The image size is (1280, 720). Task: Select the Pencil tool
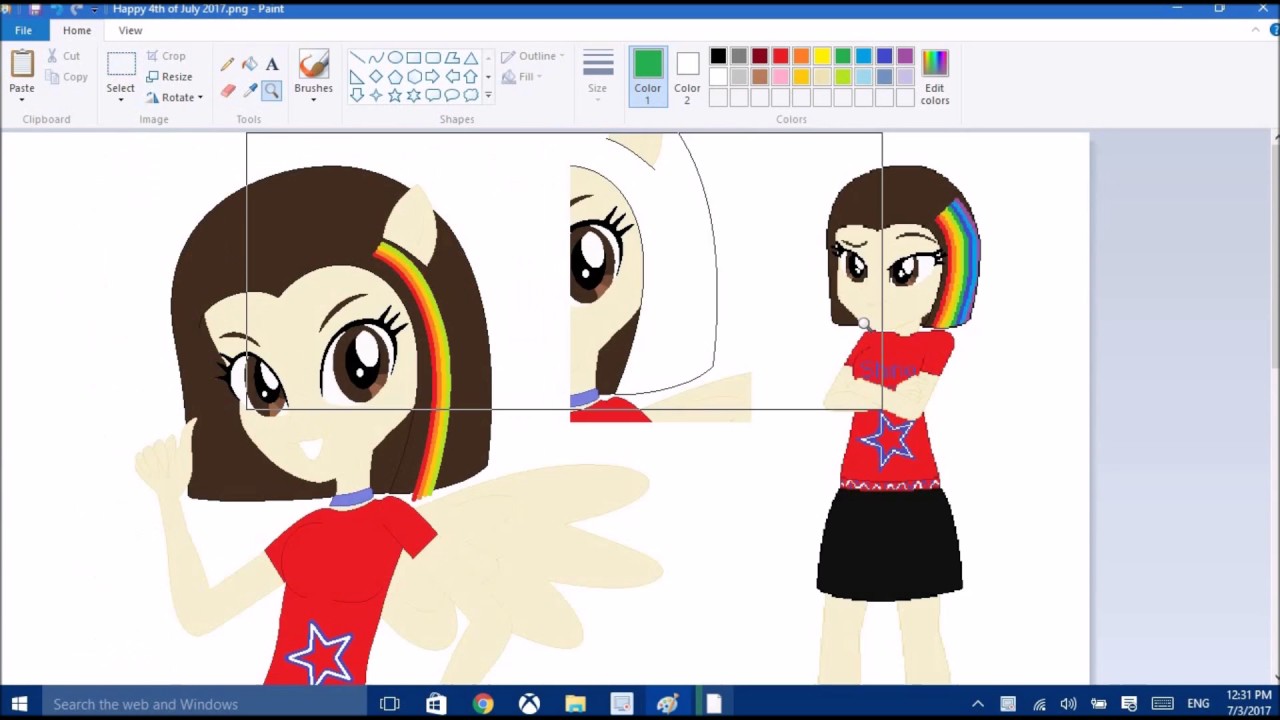click(228, 64)
